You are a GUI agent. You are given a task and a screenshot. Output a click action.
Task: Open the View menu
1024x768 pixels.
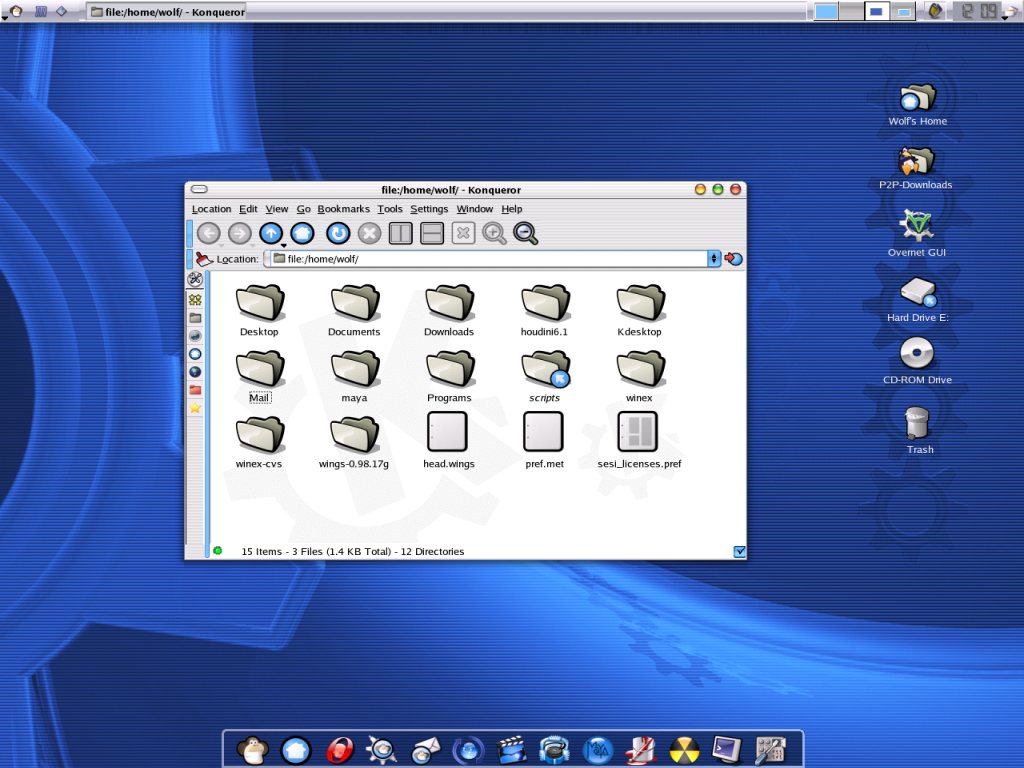tap(276, 209)
